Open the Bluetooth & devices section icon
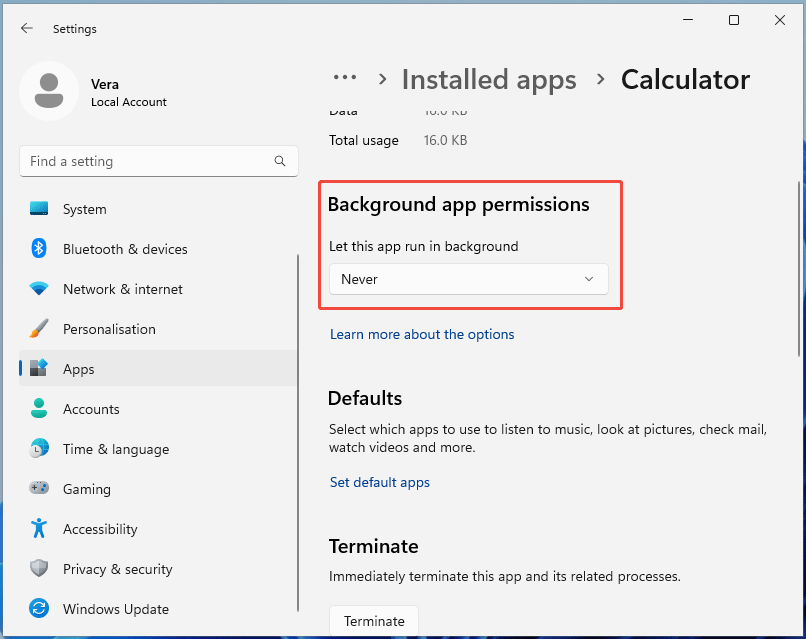 tap(39, 249)
